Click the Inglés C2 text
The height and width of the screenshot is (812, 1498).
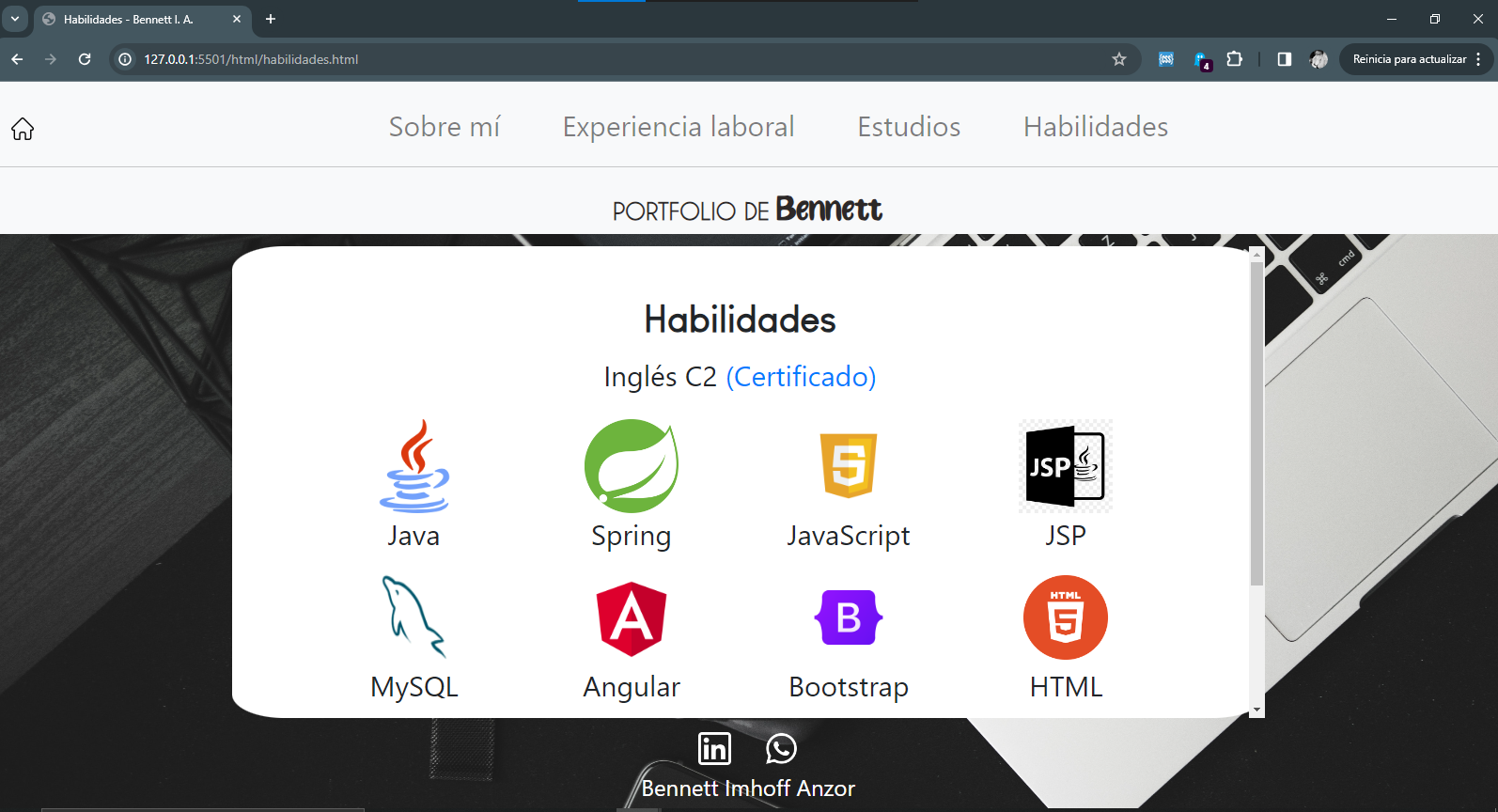(x=660, y=377)
